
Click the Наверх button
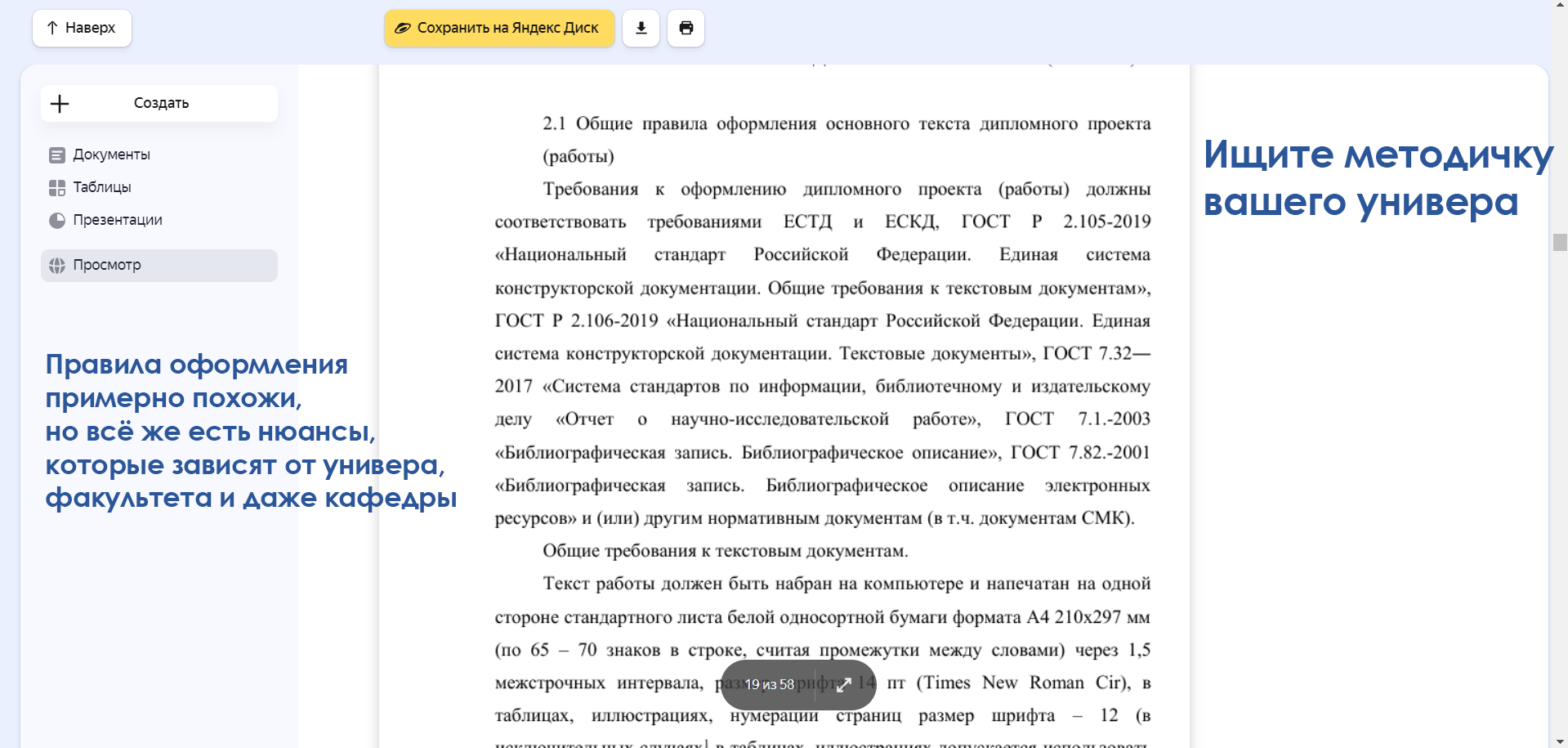[82, 28]
